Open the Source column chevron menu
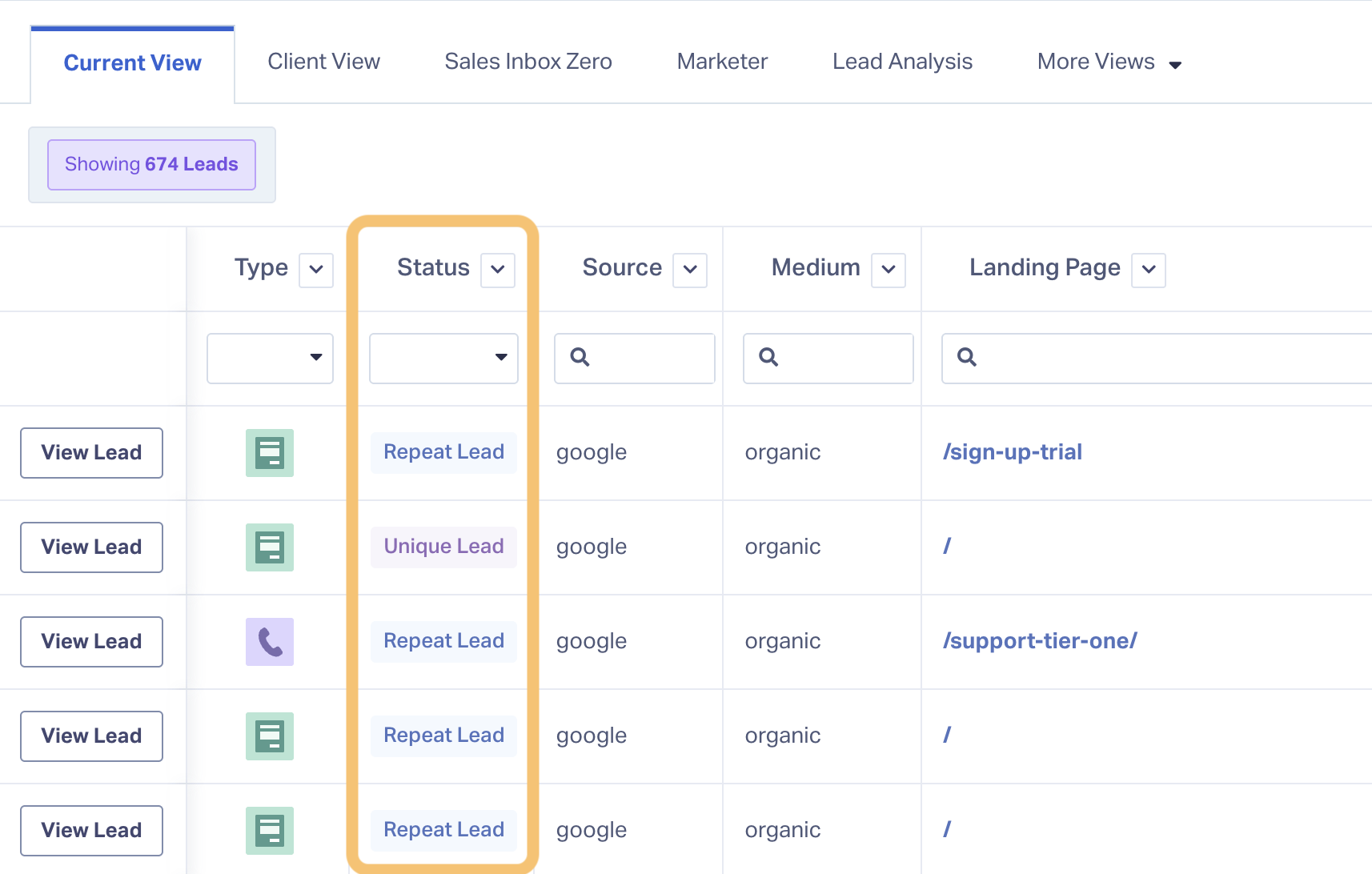Viewport: 1372px width, 874px height. [690, 270]
